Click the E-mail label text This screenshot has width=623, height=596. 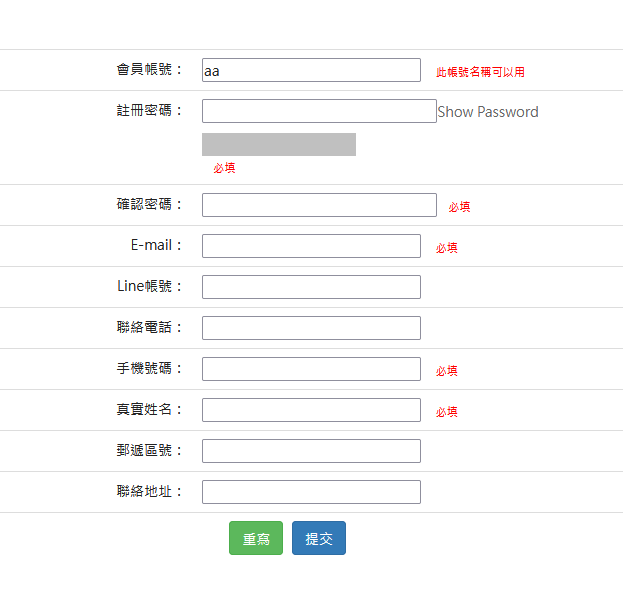157,246
